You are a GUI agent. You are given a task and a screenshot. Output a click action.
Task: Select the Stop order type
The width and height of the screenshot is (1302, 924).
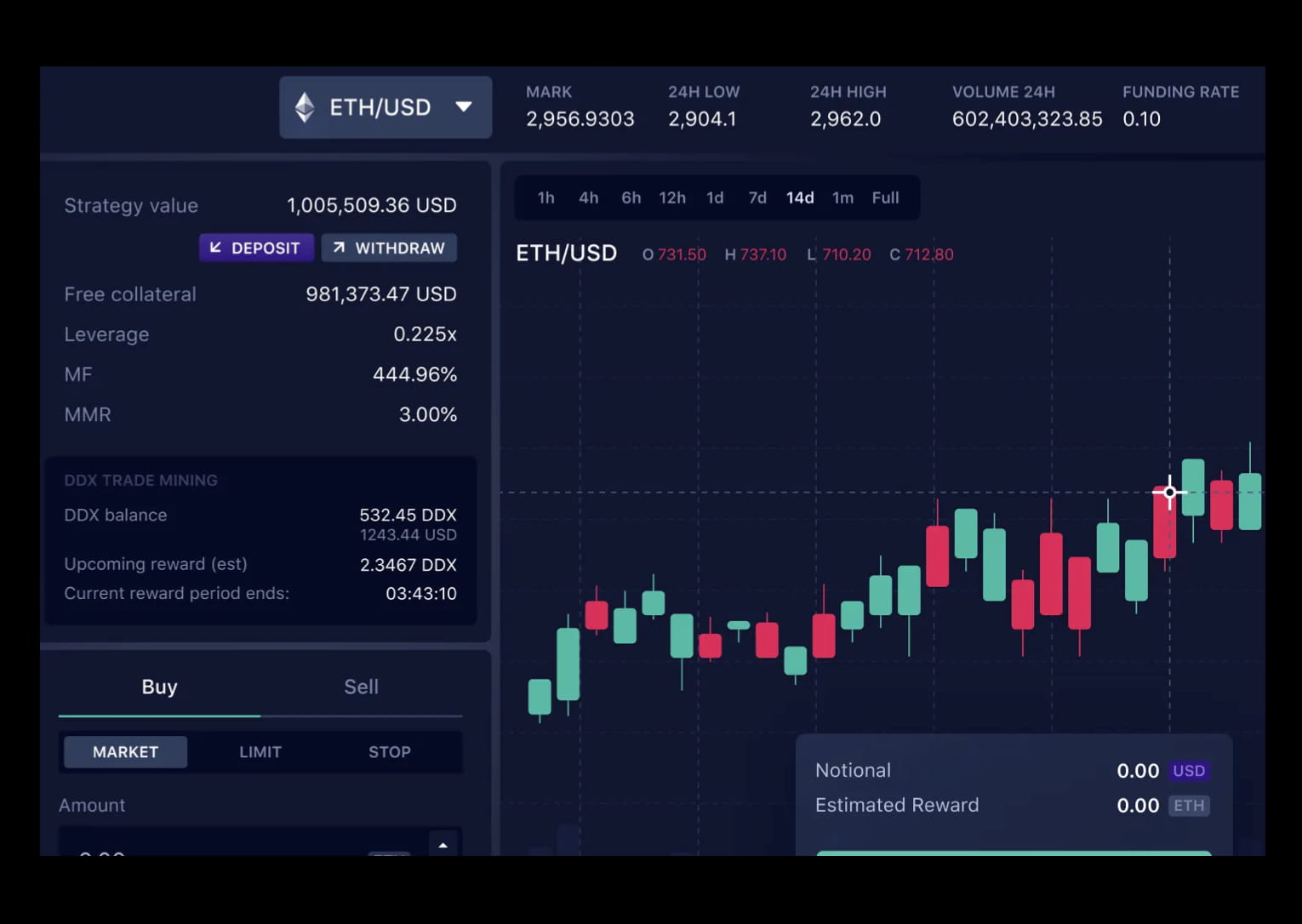[389, 752]
